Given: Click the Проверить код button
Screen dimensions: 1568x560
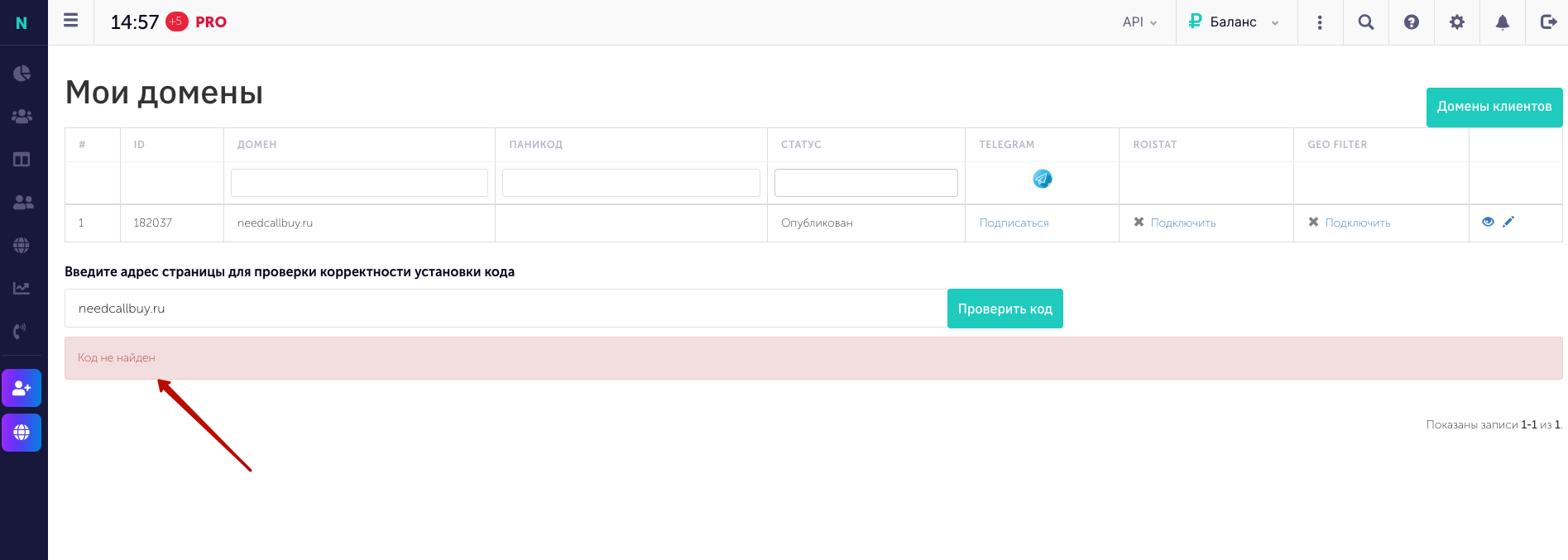Looking at the screenshot, I should (1005, 309).
